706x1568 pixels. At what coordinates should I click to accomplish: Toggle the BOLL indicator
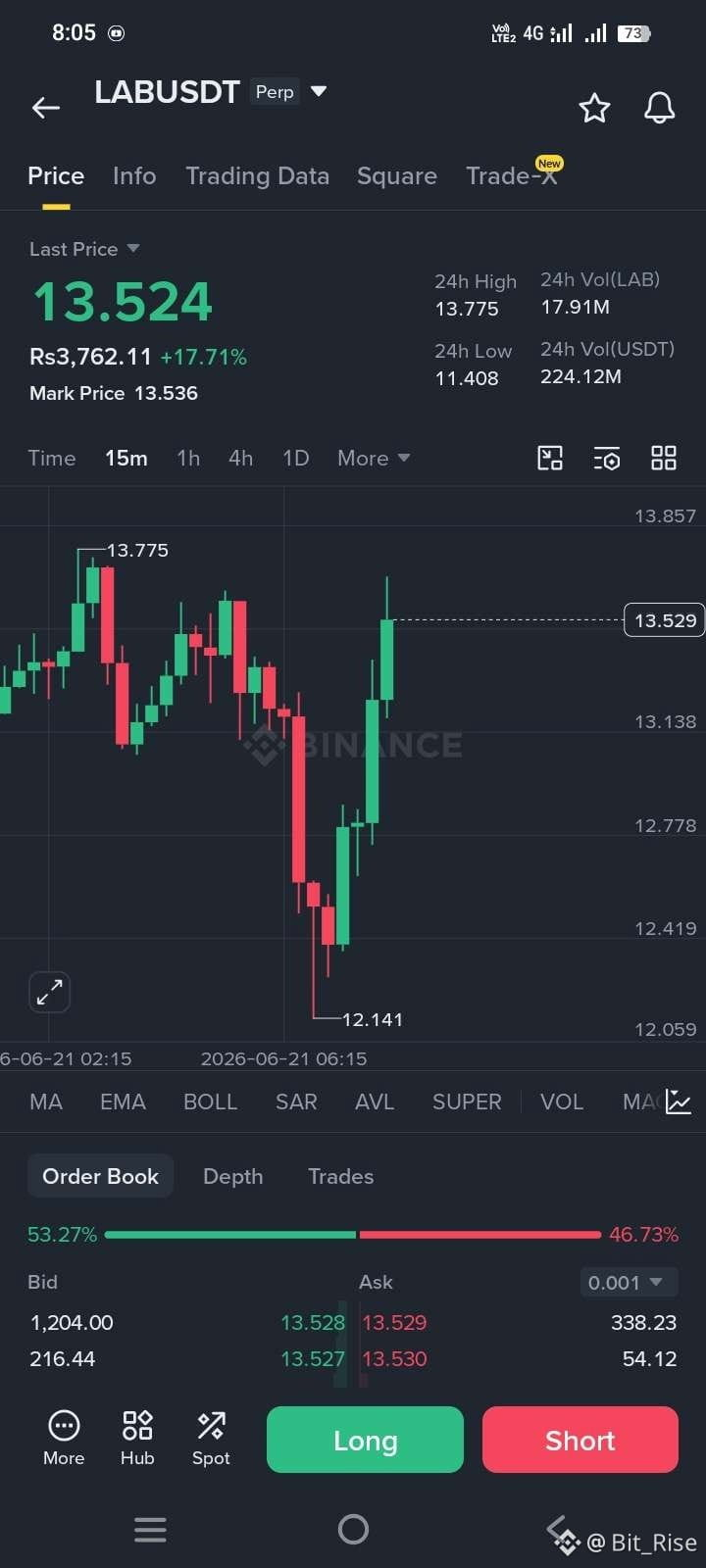pyautogui.click(x=210, y=1102)
